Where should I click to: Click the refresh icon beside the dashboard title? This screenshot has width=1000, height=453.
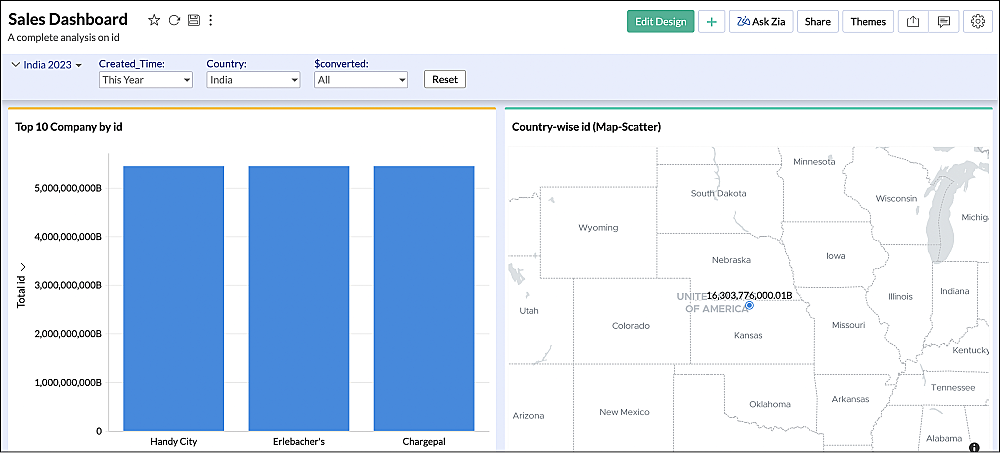174,20
